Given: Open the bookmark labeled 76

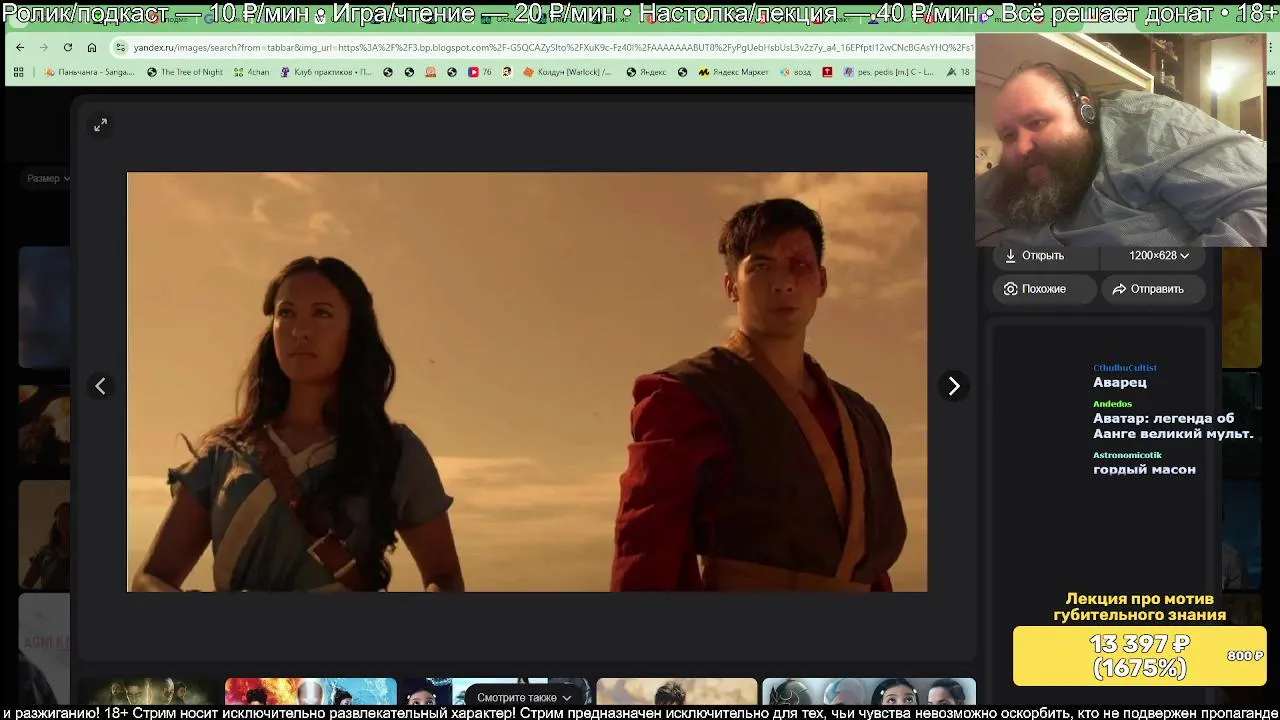Looking at the screenshot, I should pos(479,72).
